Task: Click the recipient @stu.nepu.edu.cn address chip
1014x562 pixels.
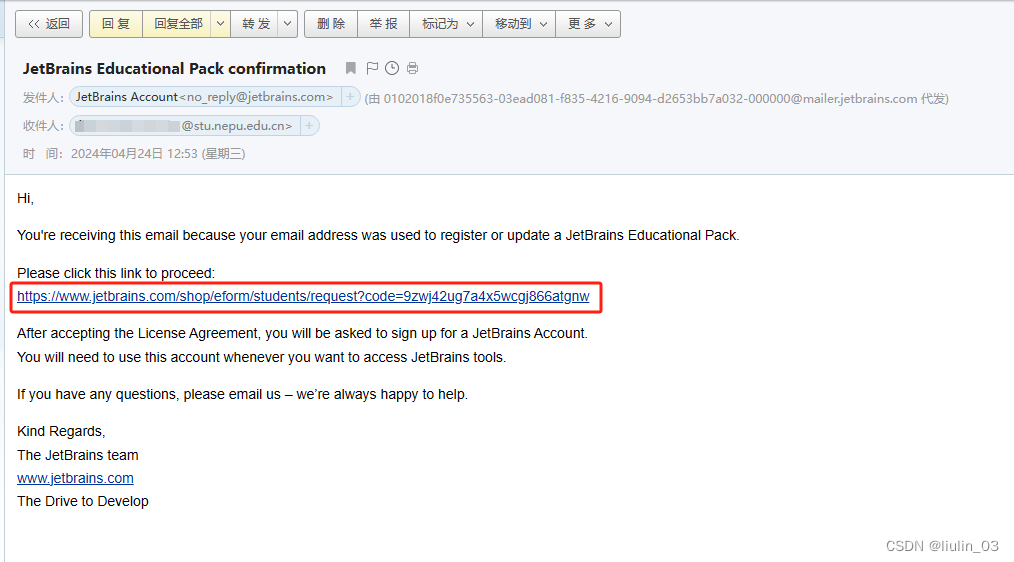Action: [184, 125]
